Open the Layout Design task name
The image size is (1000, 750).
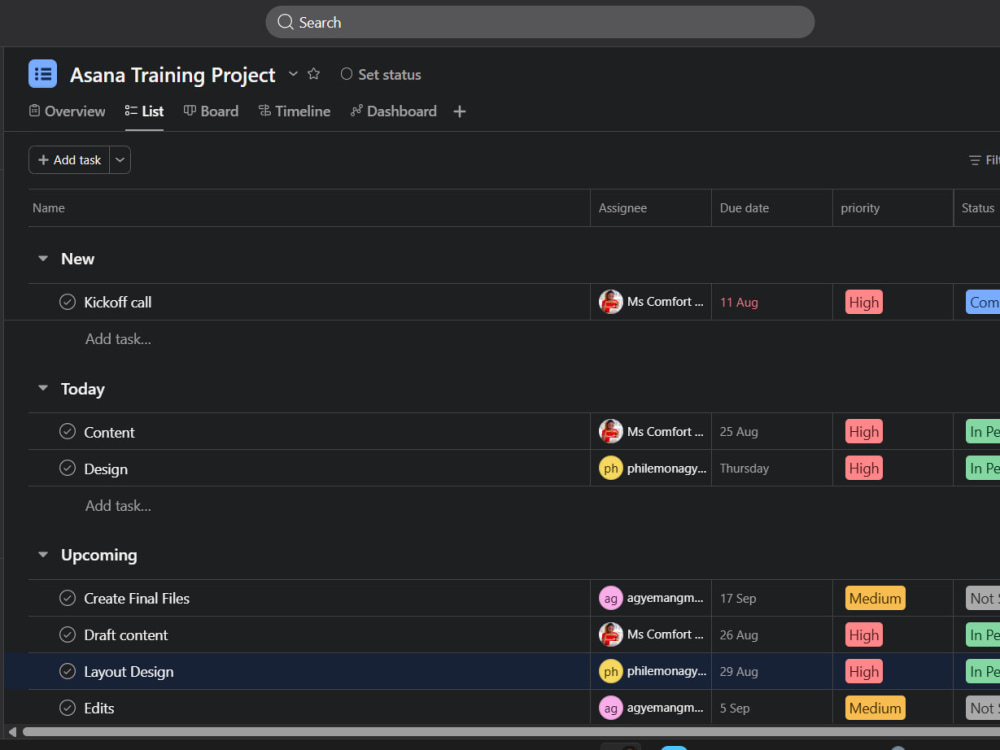(129, 672)
